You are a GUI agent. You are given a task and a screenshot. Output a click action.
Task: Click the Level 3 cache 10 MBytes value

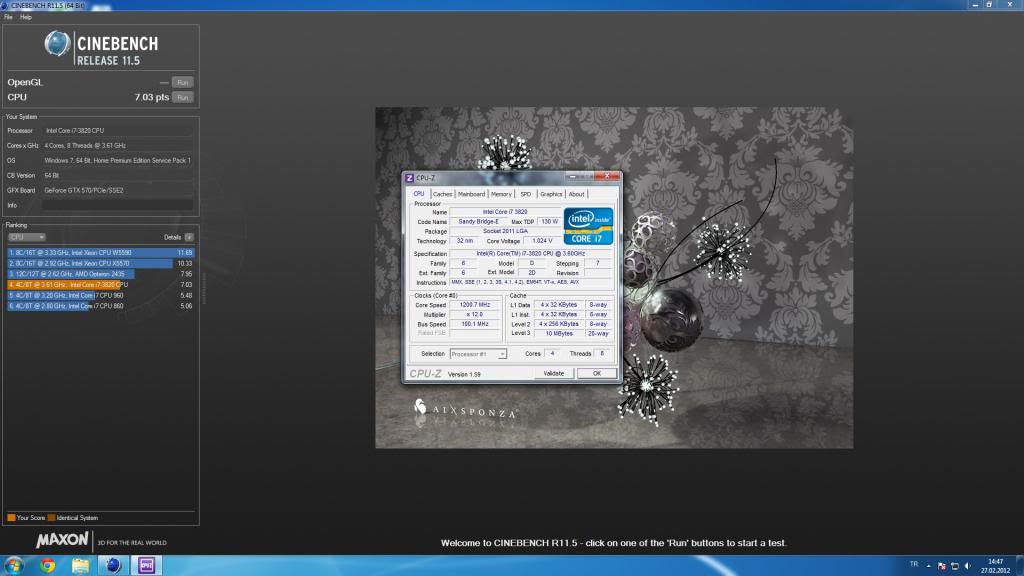[x=559, y=333]
